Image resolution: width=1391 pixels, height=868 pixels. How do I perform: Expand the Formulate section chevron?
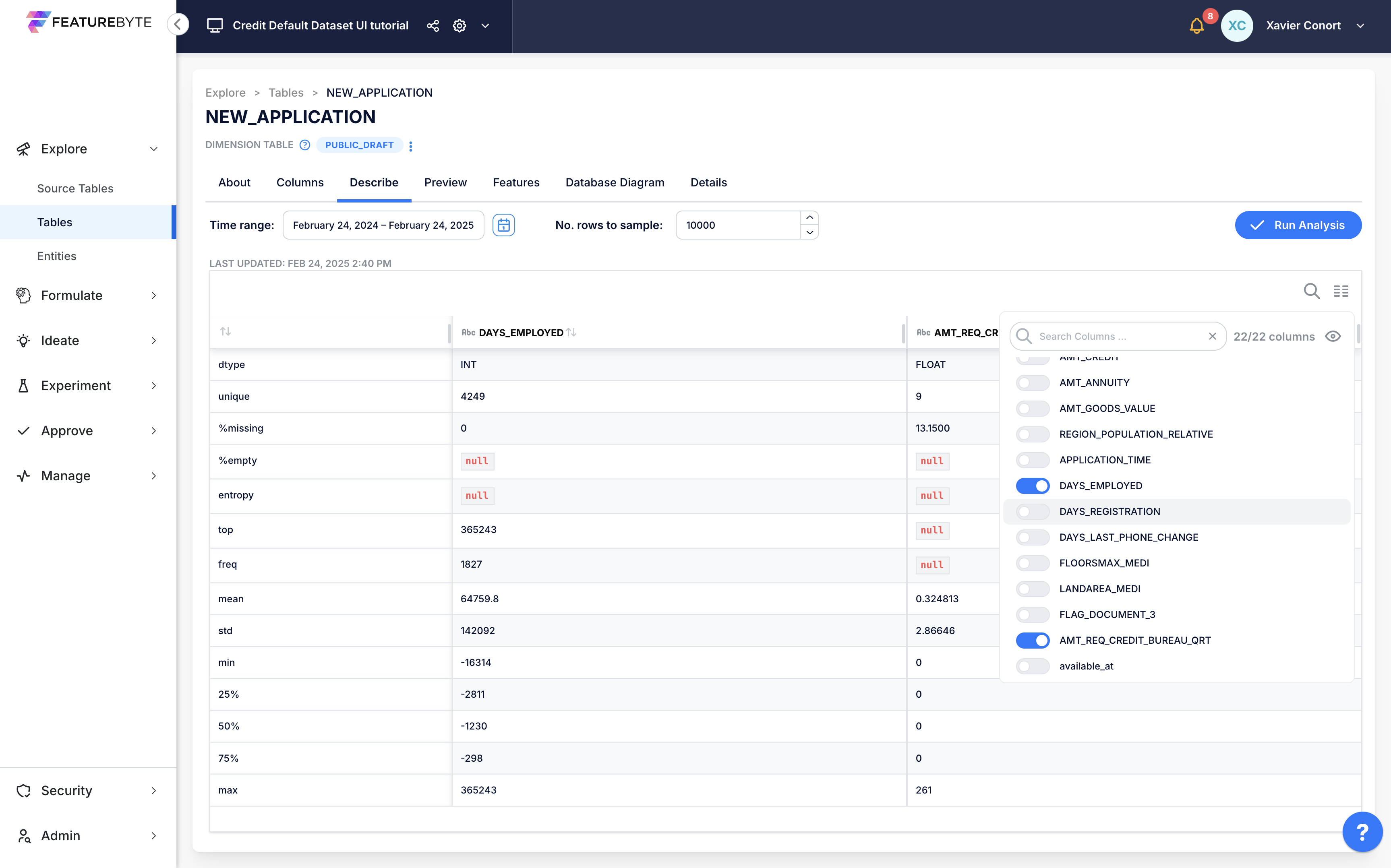click(x=154, y=295)
